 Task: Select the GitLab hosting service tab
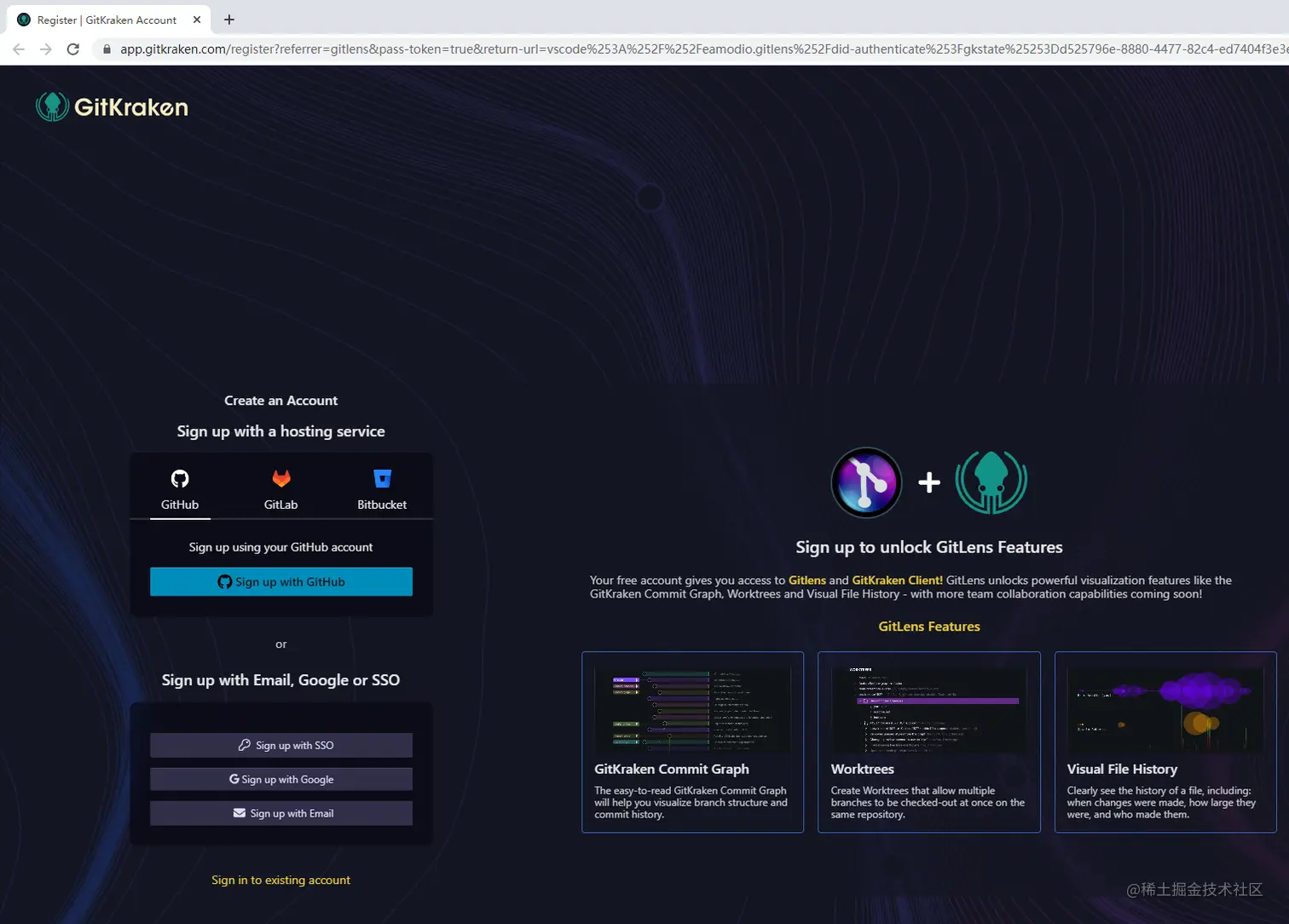point(280,490)
